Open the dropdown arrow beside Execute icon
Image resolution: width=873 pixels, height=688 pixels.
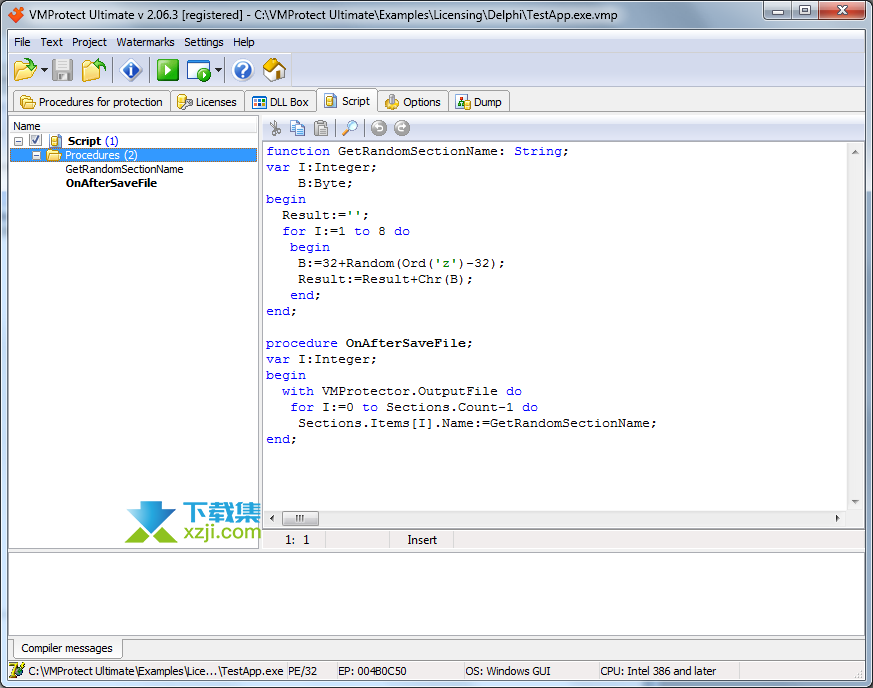tap(218, 70)
